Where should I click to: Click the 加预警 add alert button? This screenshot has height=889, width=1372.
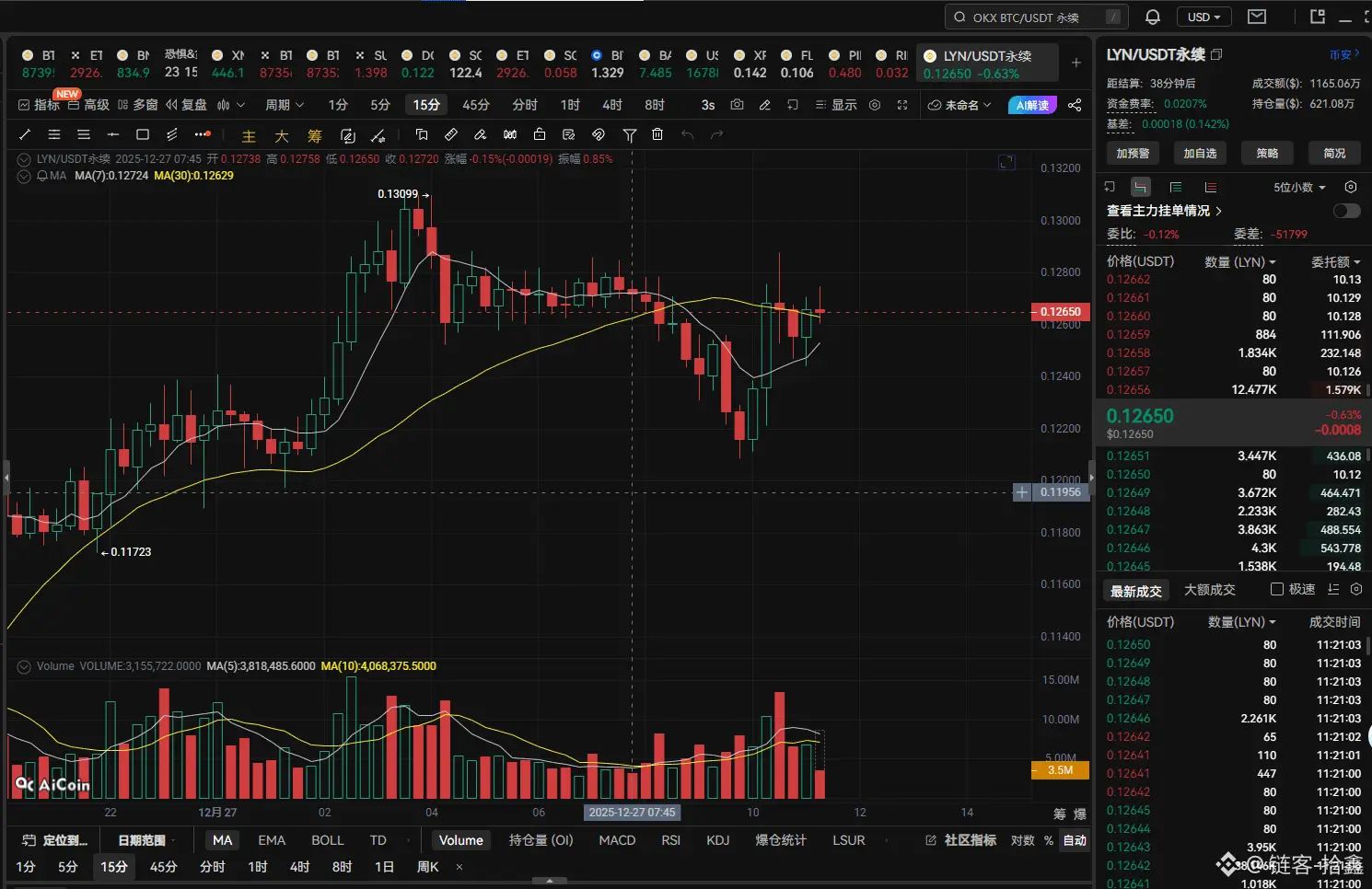tap(1133, 154)
